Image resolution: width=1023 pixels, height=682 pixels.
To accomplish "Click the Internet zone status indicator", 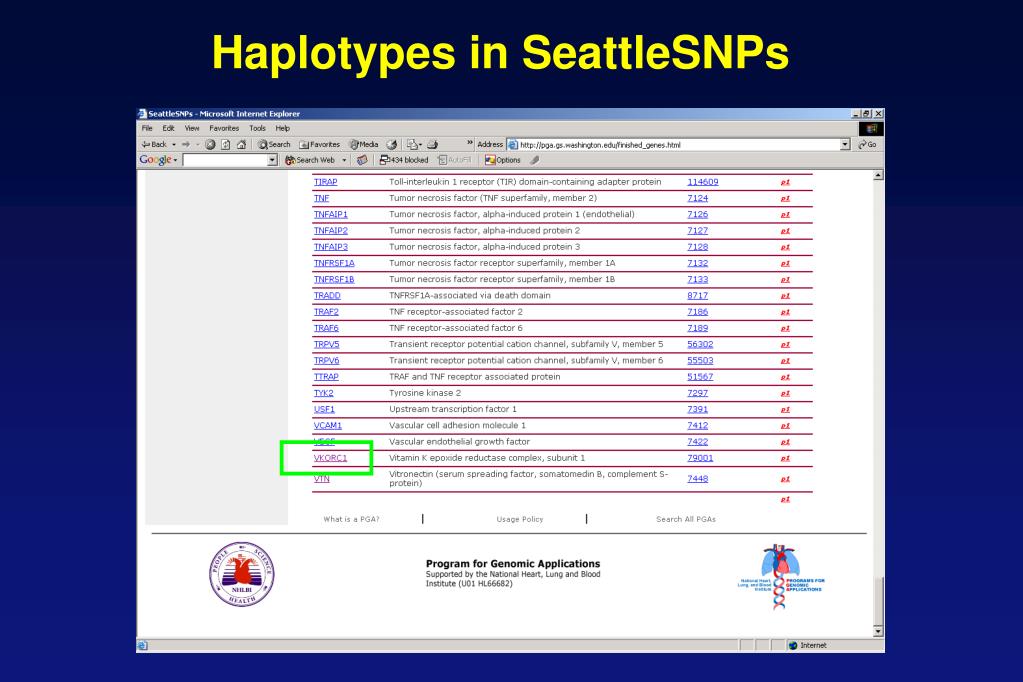I will tap(808, 645).
